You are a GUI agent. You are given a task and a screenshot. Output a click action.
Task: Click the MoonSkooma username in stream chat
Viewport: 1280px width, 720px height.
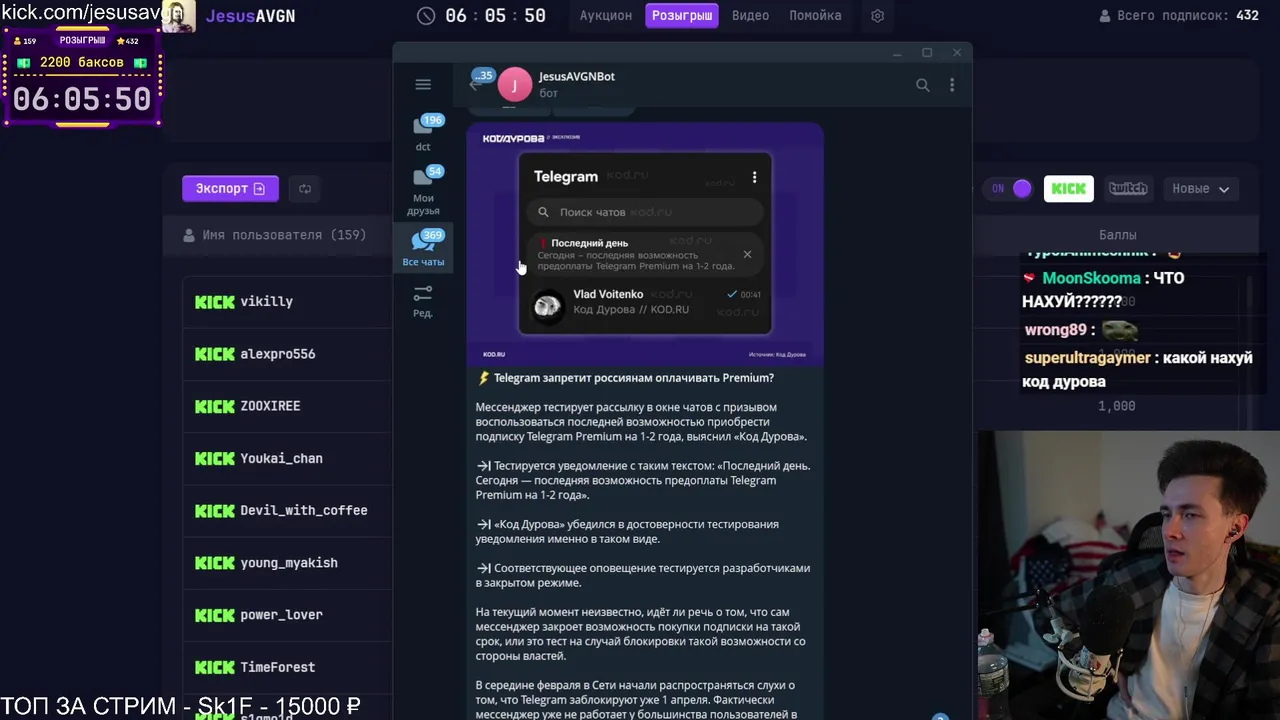pyautogui.click(x=1091, y=278)
